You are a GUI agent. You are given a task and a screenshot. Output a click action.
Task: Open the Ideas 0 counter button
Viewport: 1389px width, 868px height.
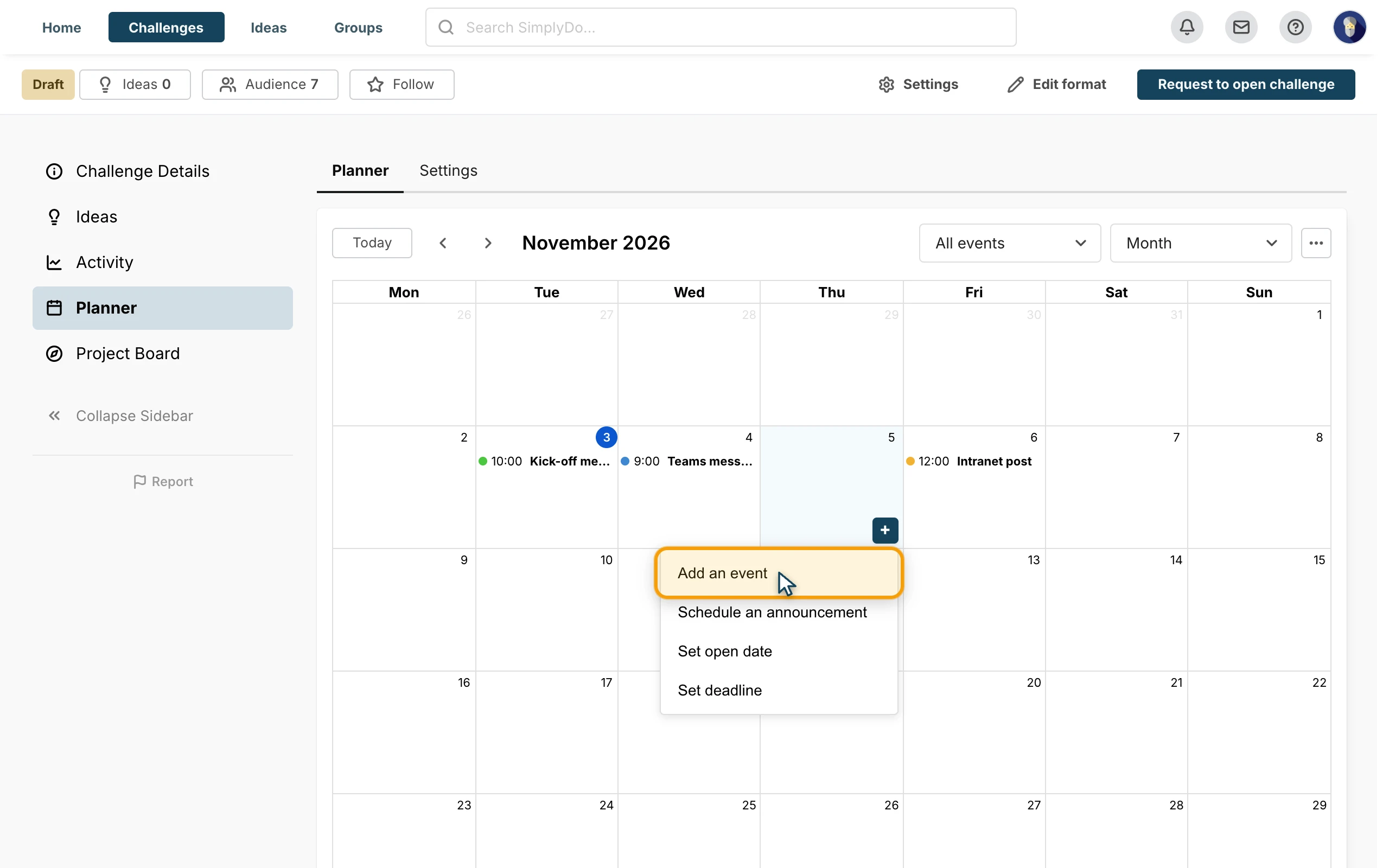(x=135, y=85)
